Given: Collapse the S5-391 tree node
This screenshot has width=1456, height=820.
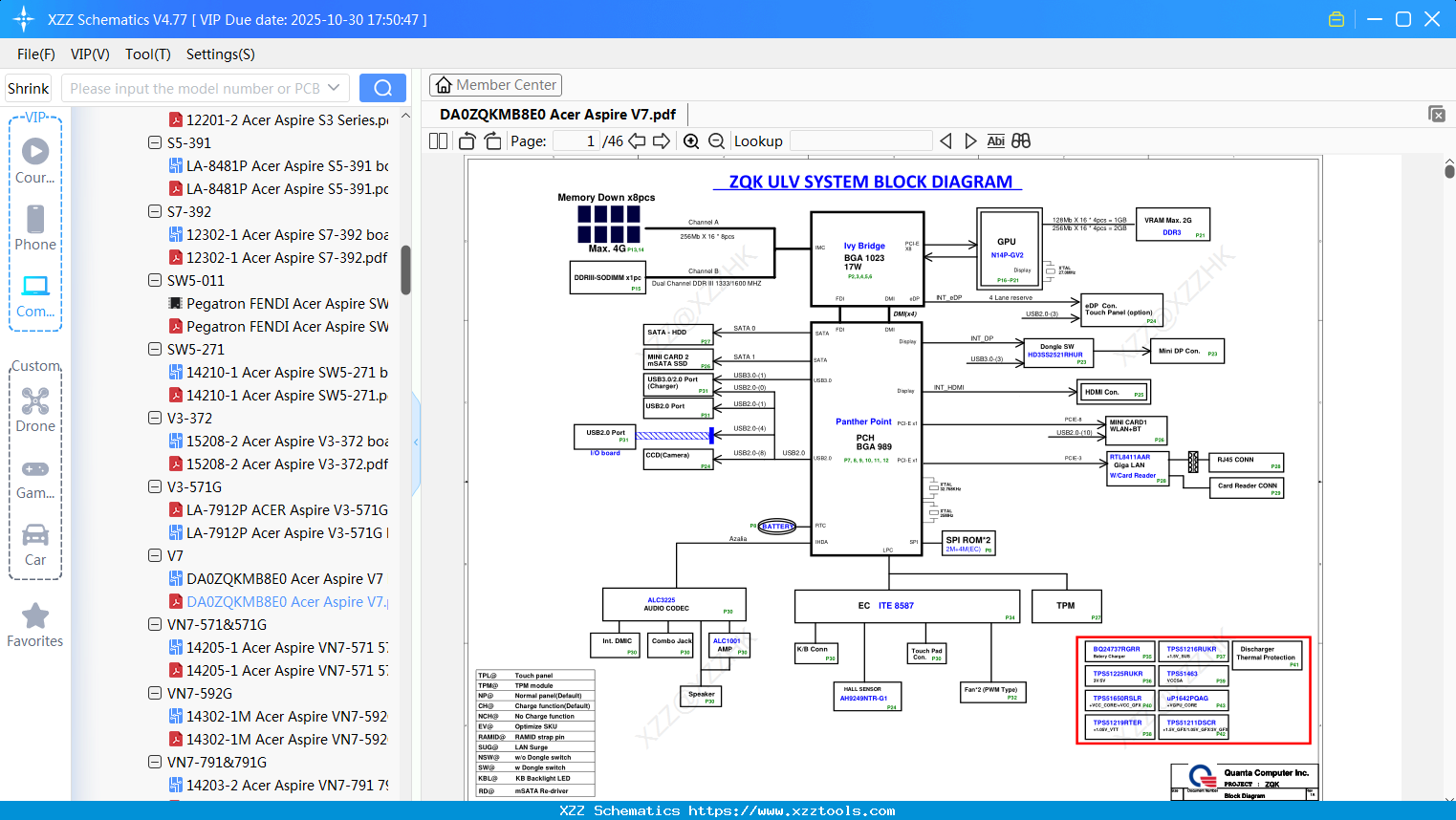Looking at the screenshot, I should tap(155, 142).
